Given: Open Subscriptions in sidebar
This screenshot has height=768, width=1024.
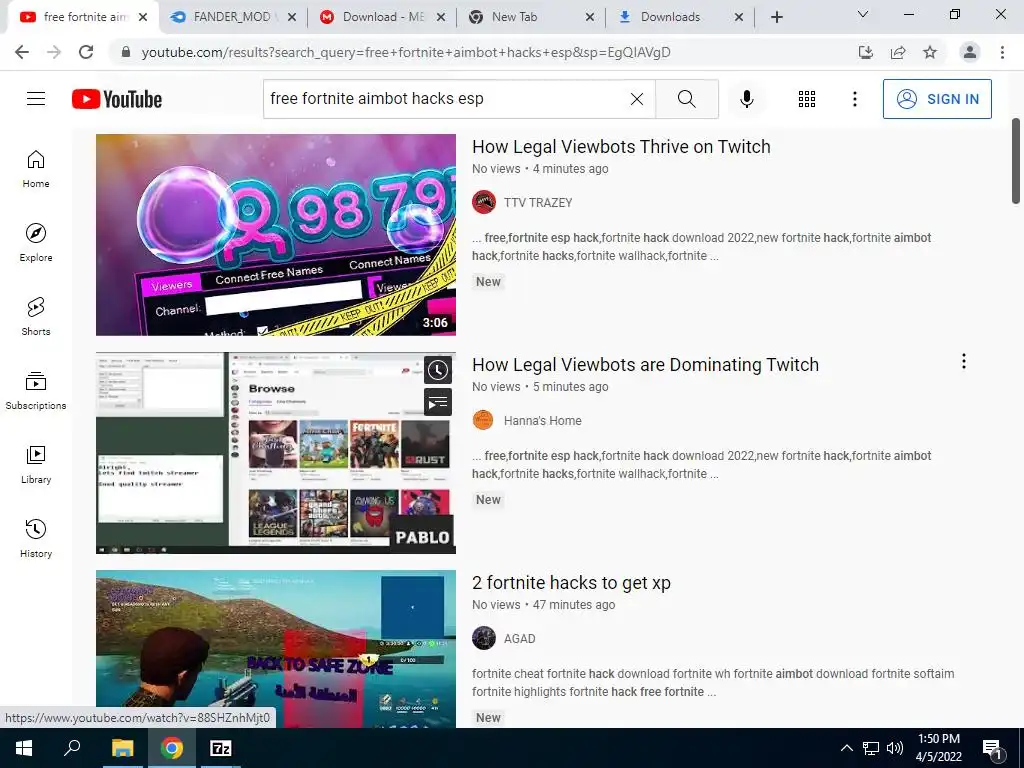Looking at the screenshot, I should coord(36,391).
